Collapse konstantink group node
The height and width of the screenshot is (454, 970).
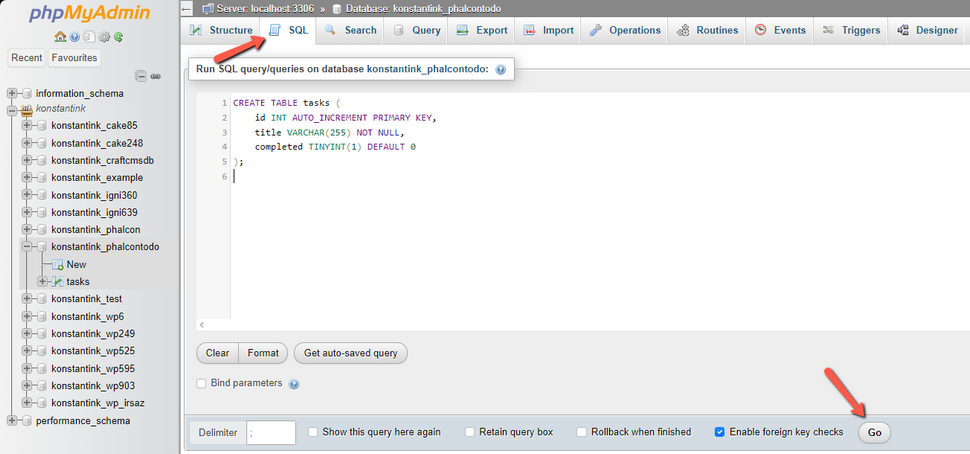point(11,111)
